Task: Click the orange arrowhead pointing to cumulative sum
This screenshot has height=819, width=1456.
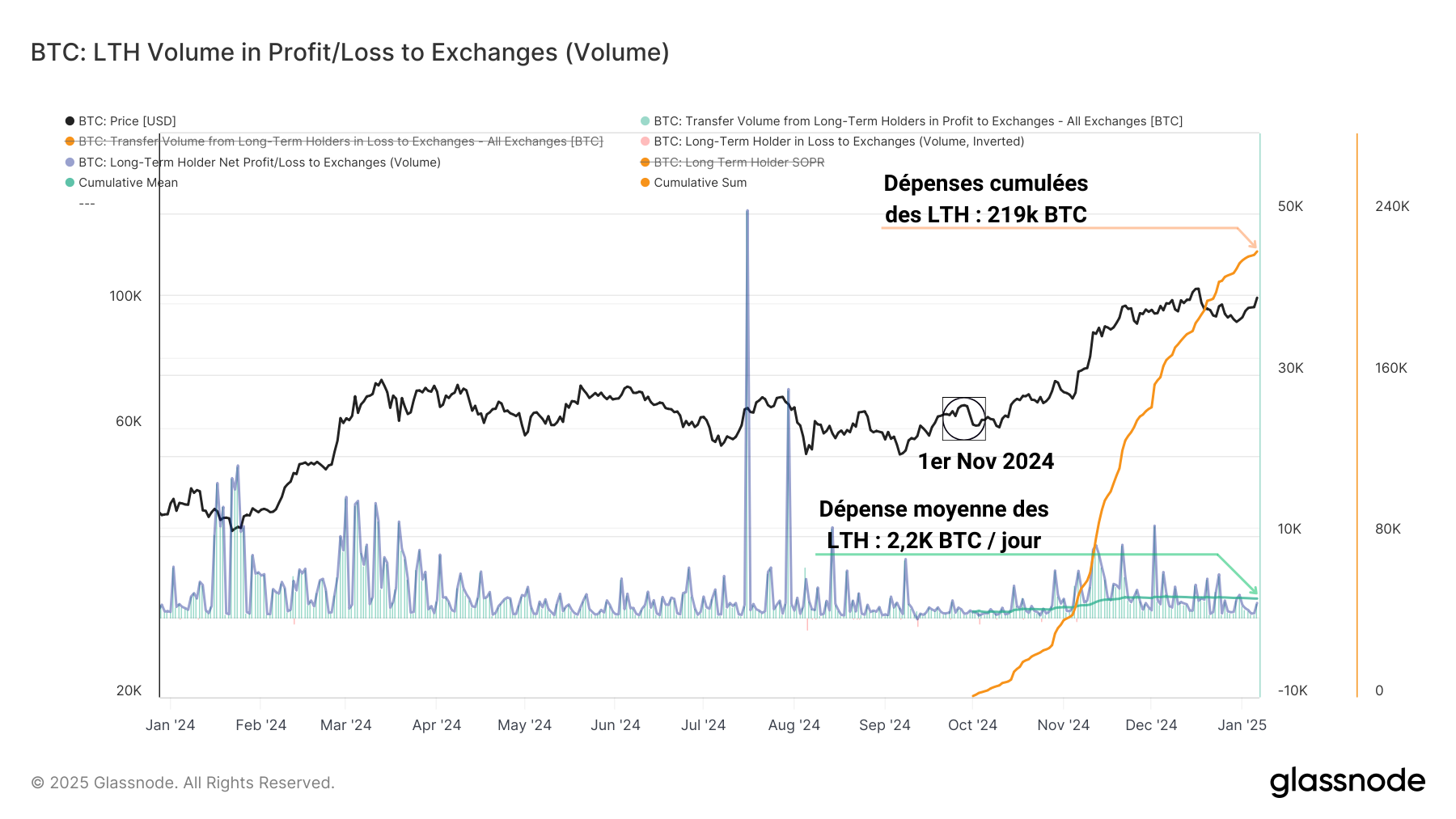Action: pos(1252,243)
